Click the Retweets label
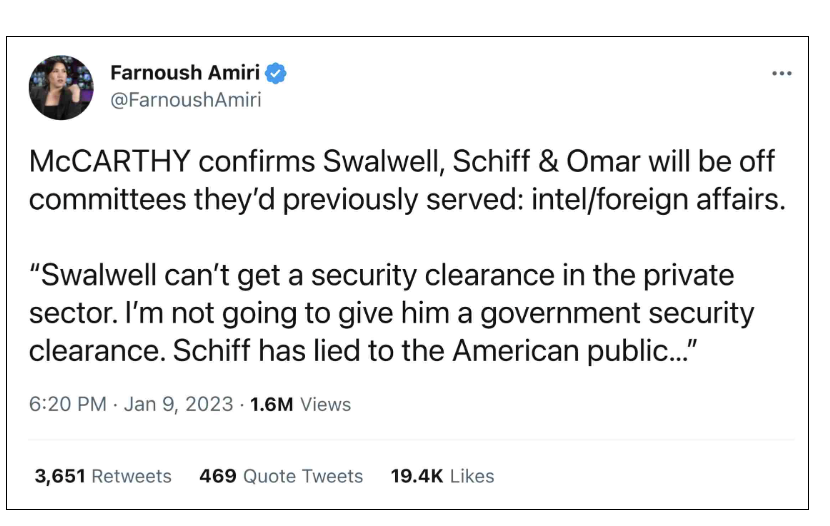Viewport: 830px width, 526px height. pos(132,476)
